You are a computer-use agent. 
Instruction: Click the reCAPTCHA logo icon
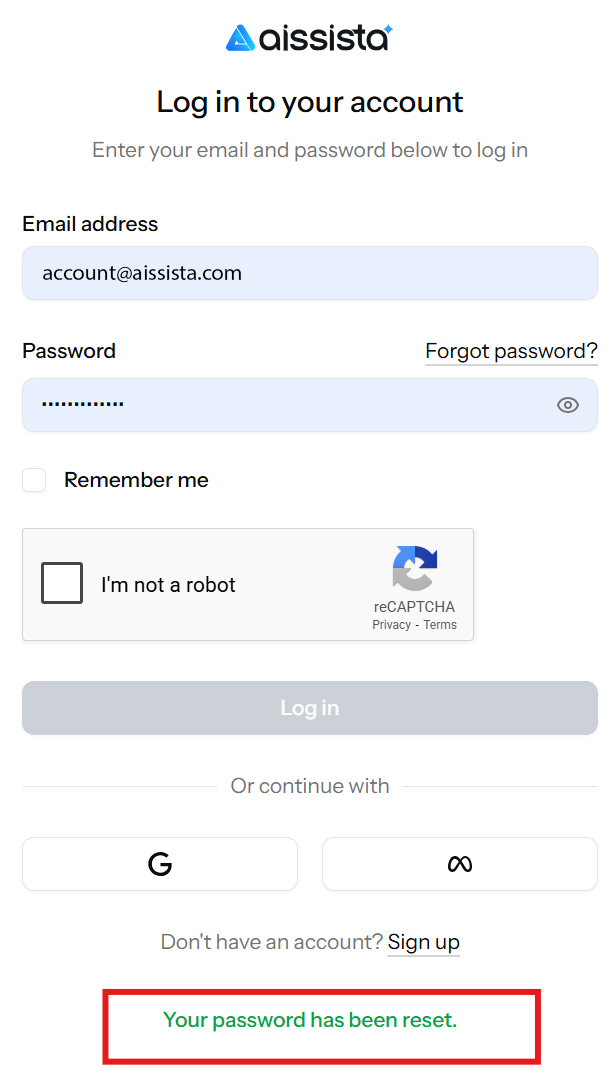coord(415,569)
